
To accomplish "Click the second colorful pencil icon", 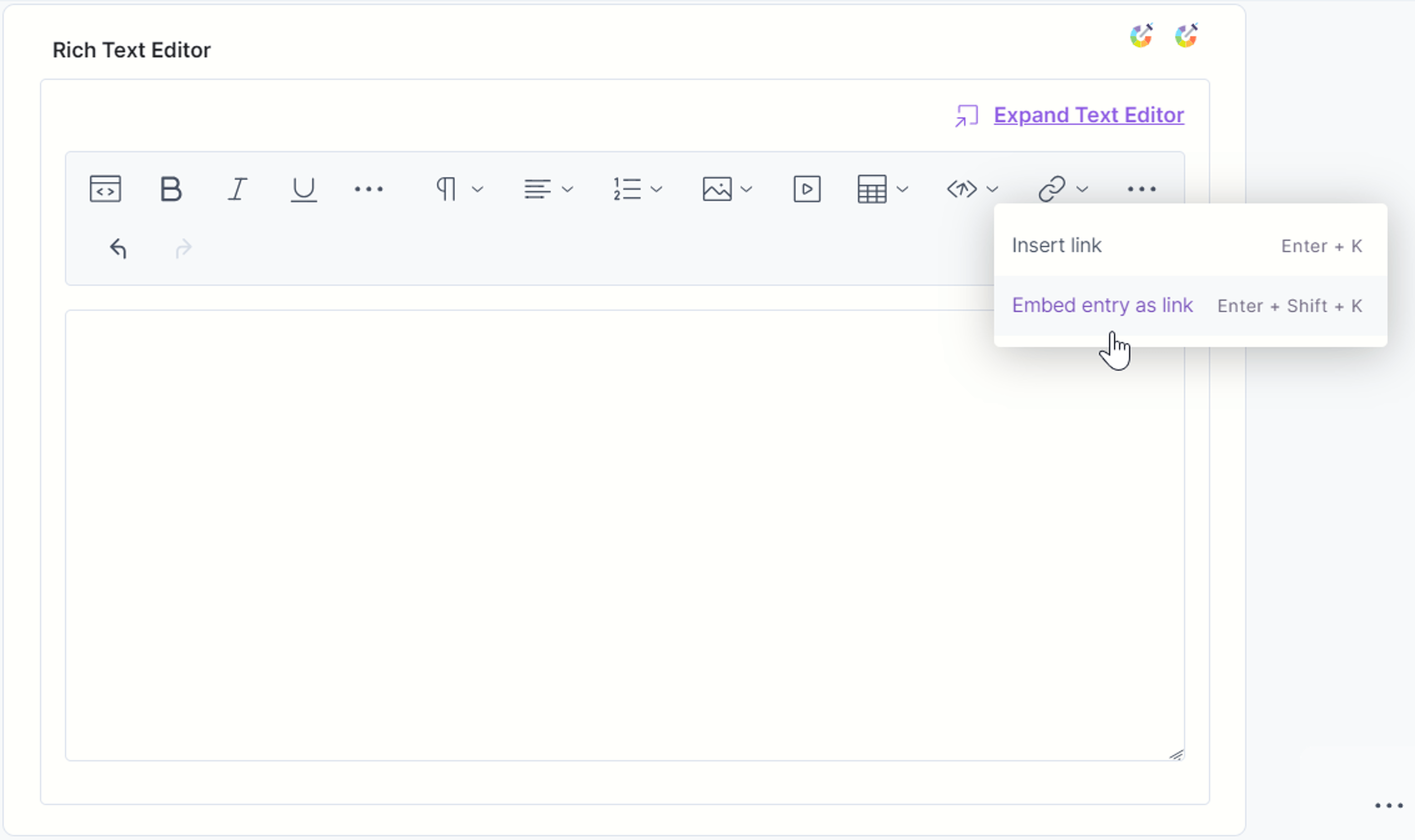I will (x=1186, y=36).
